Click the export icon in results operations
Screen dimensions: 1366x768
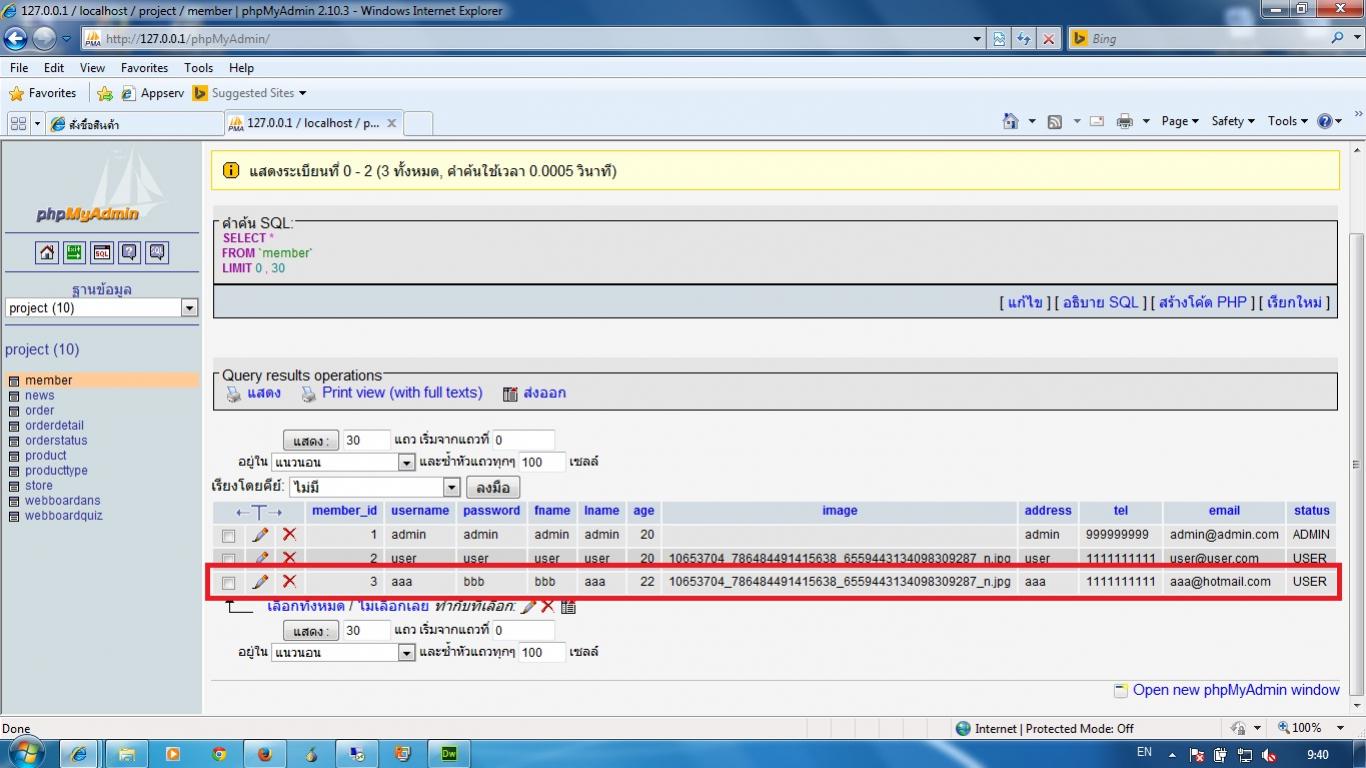pyautogui.click(x=510, y=394)
